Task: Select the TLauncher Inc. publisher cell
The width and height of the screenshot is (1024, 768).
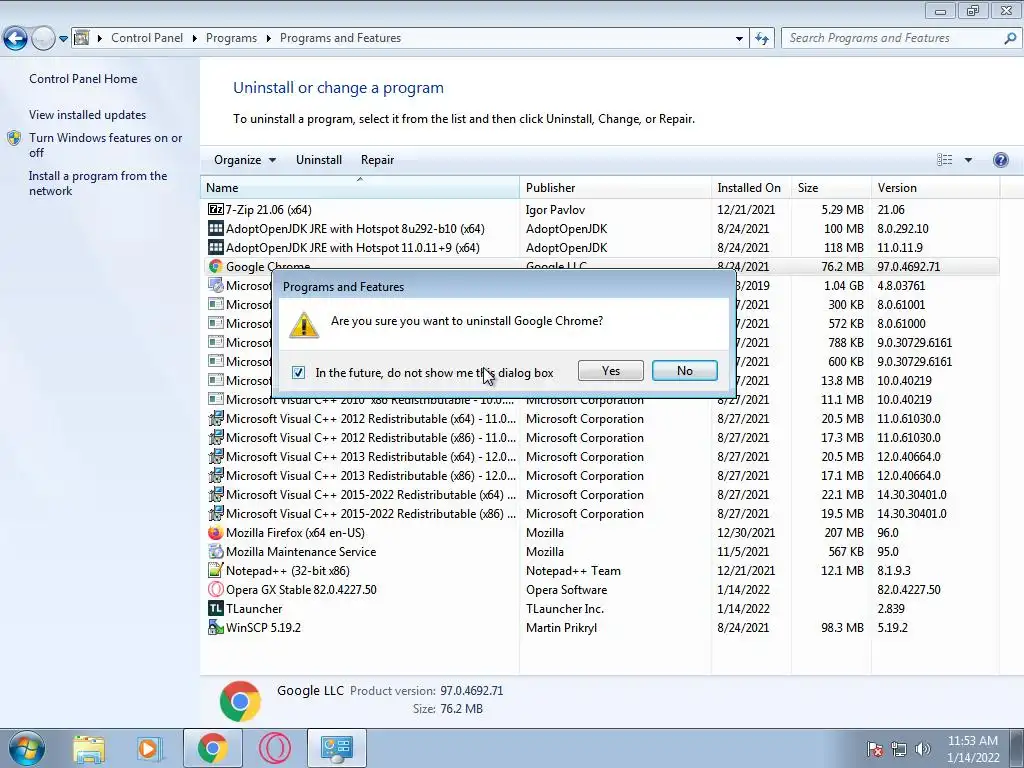Action: click(x=564, y=609)
